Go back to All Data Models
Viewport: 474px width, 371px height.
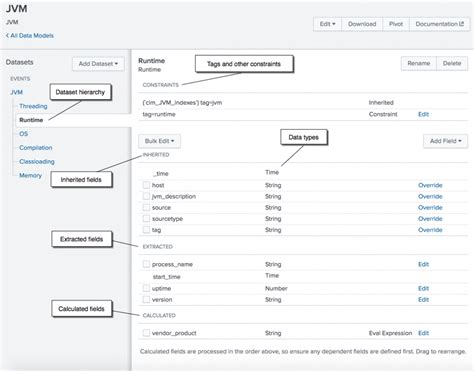pos(30,36)
